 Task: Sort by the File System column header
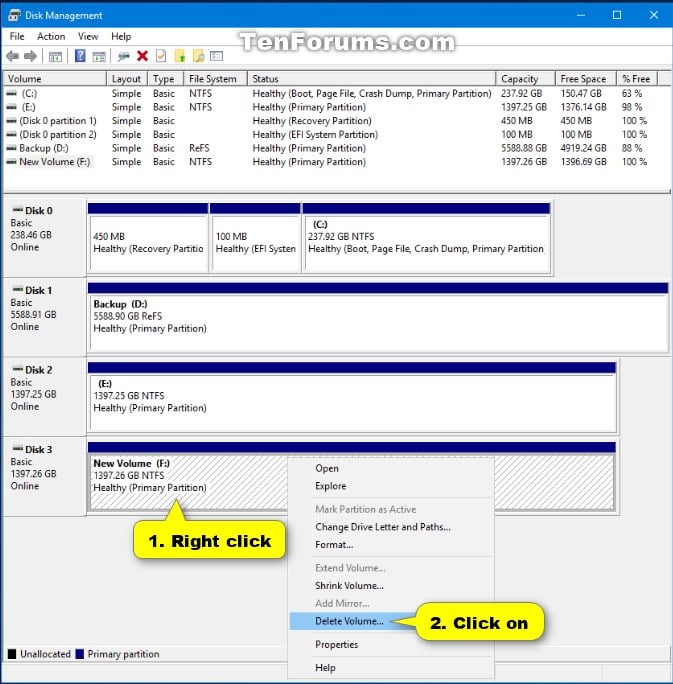215,79
